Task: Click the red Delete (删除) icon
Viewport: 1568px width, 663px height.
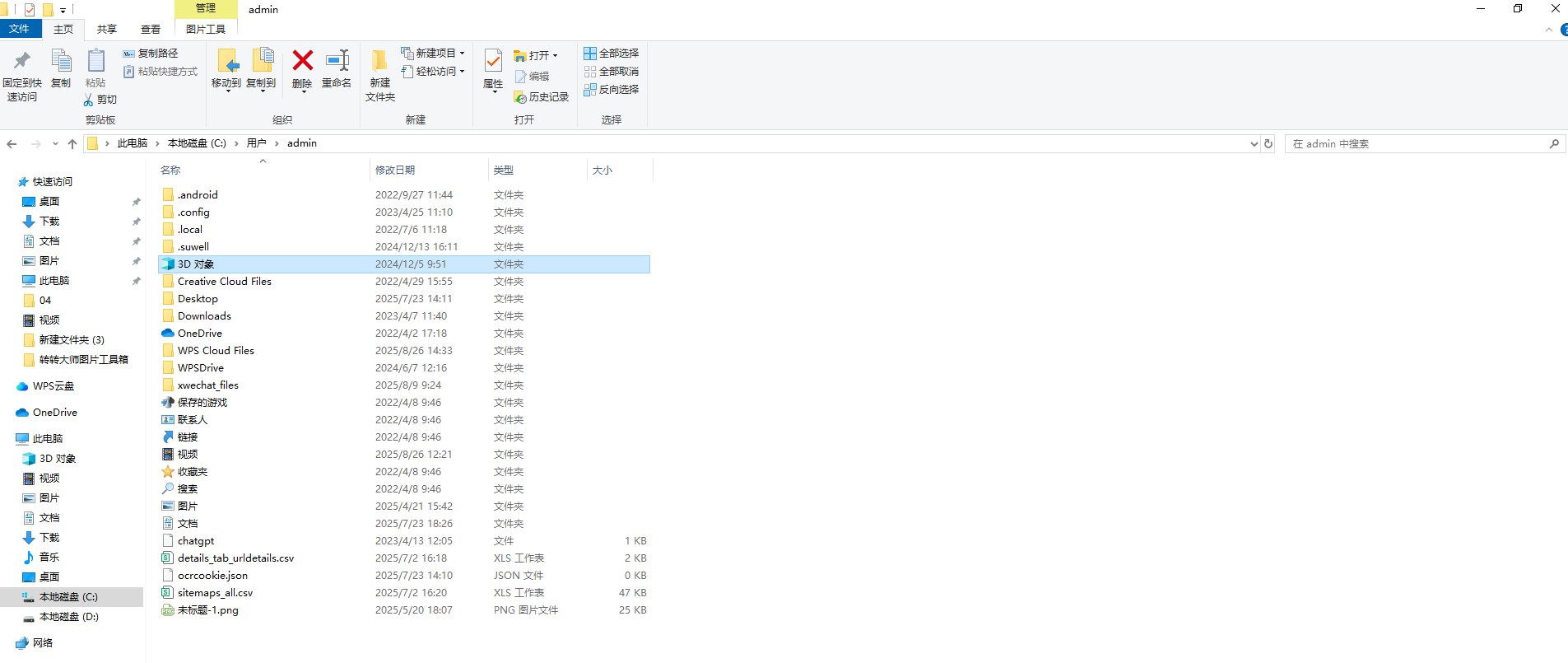Action: click(x=302, y=62)
